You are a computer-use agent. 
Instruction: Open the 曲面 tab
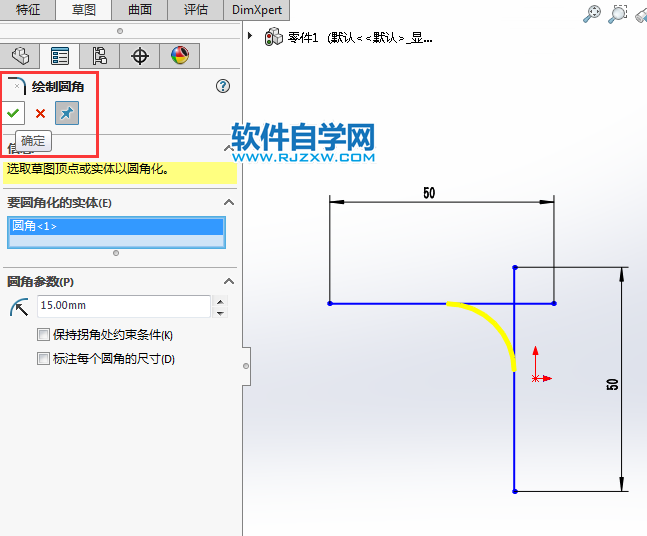(139, 9)
